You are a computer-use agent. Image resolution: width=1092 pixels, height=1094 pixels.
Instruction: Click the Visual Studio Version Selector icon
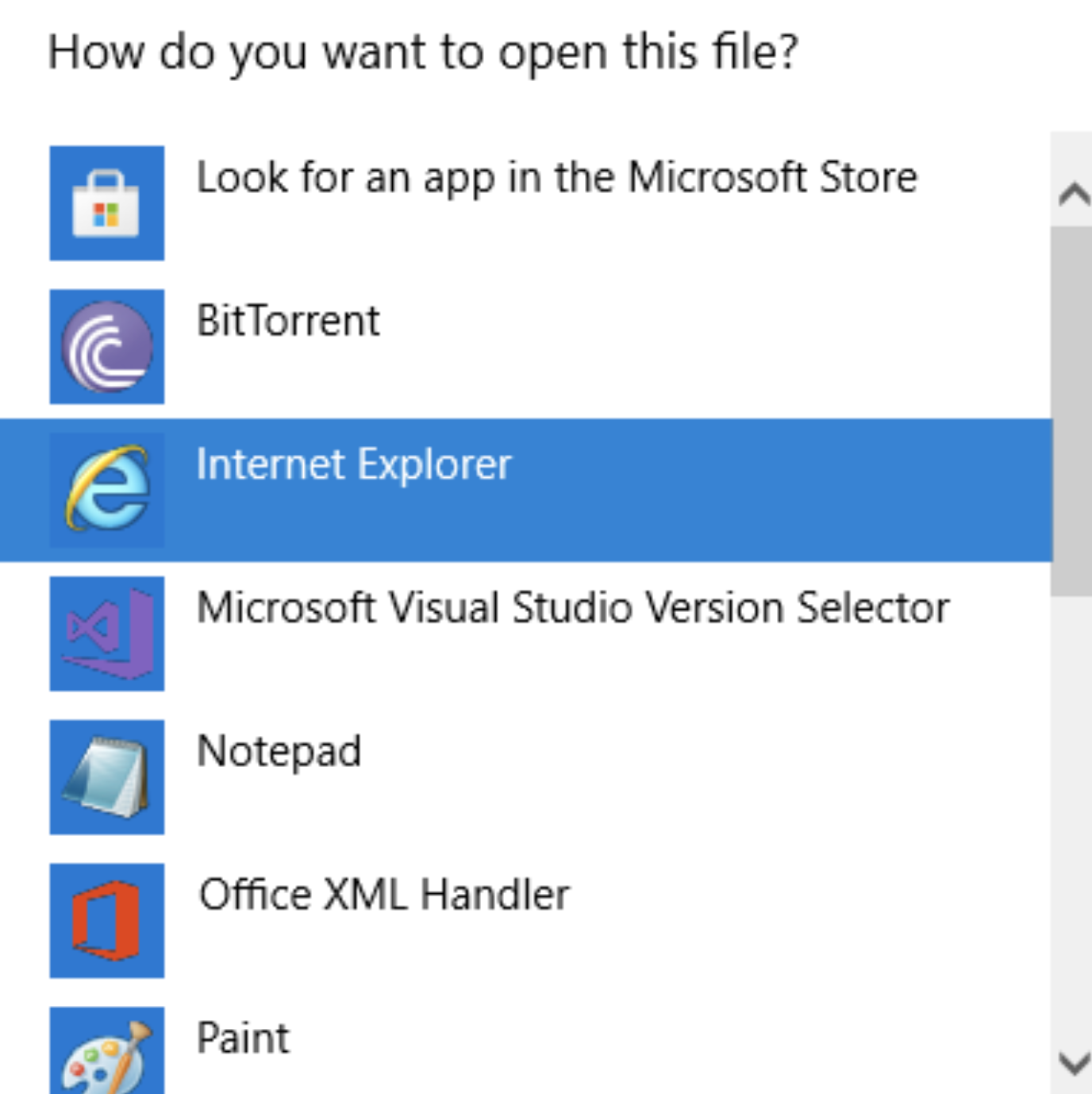(x=106, y=634)
